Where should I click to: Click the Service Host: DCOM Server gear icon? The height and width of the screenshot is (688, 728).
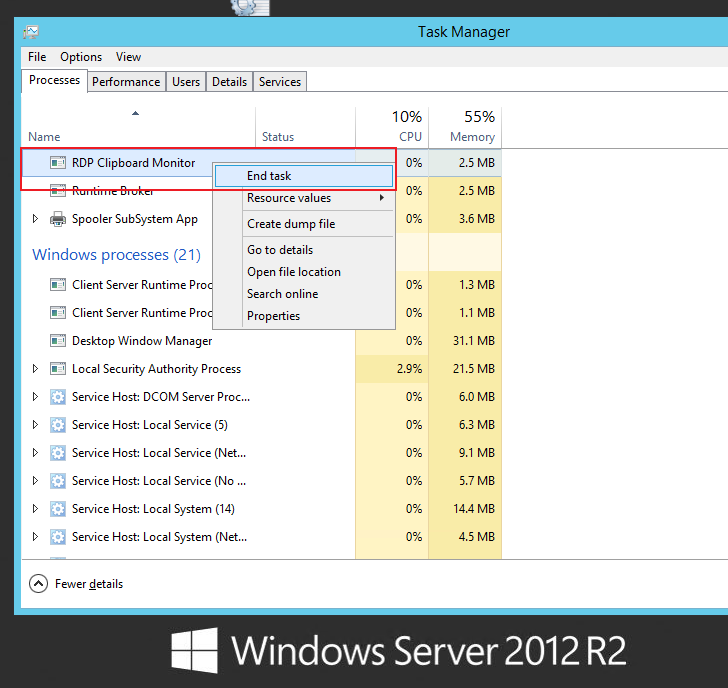coord(58,397)
